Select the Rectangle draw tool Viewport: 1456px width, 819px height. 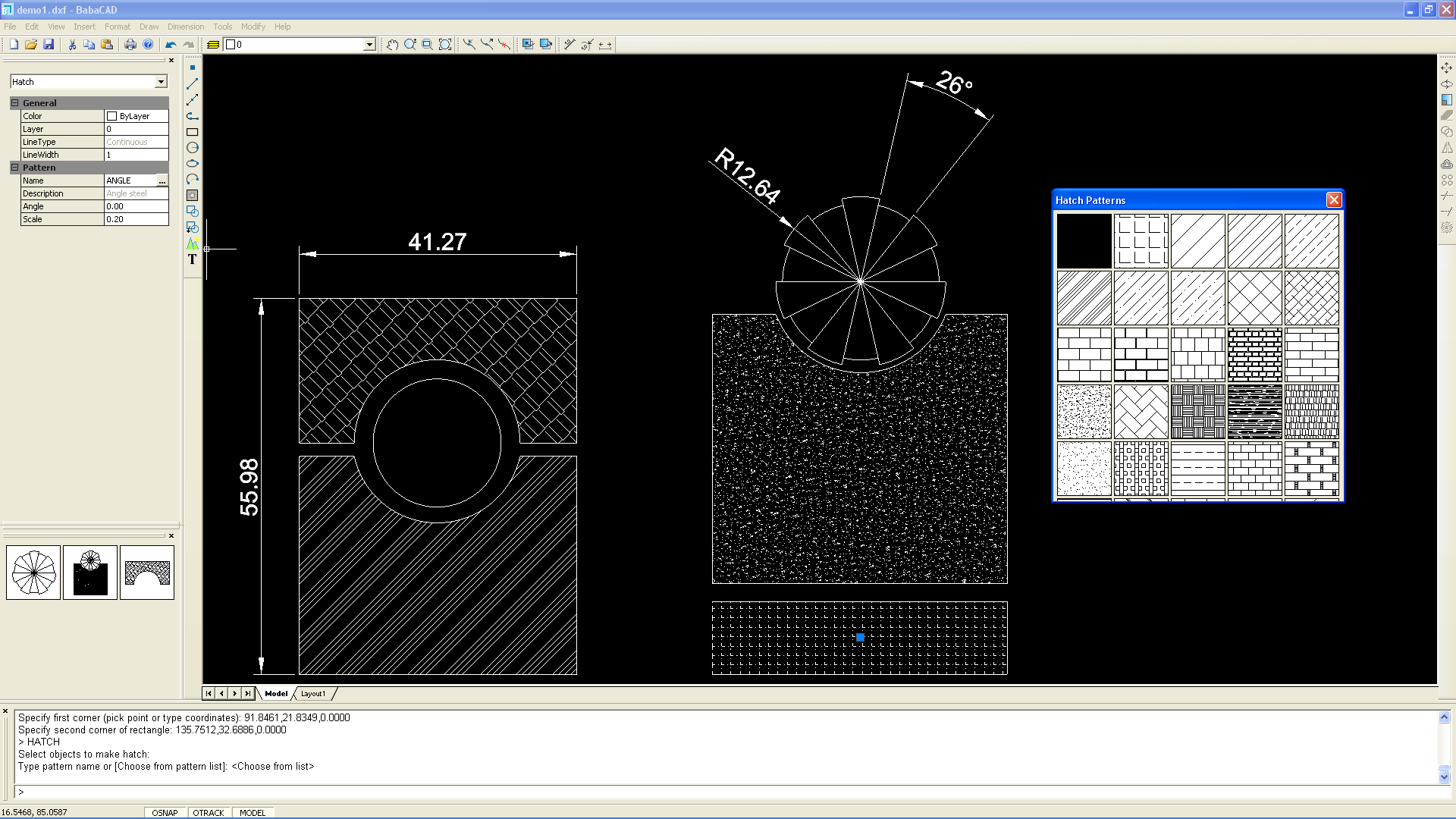(x=193, y=132)
